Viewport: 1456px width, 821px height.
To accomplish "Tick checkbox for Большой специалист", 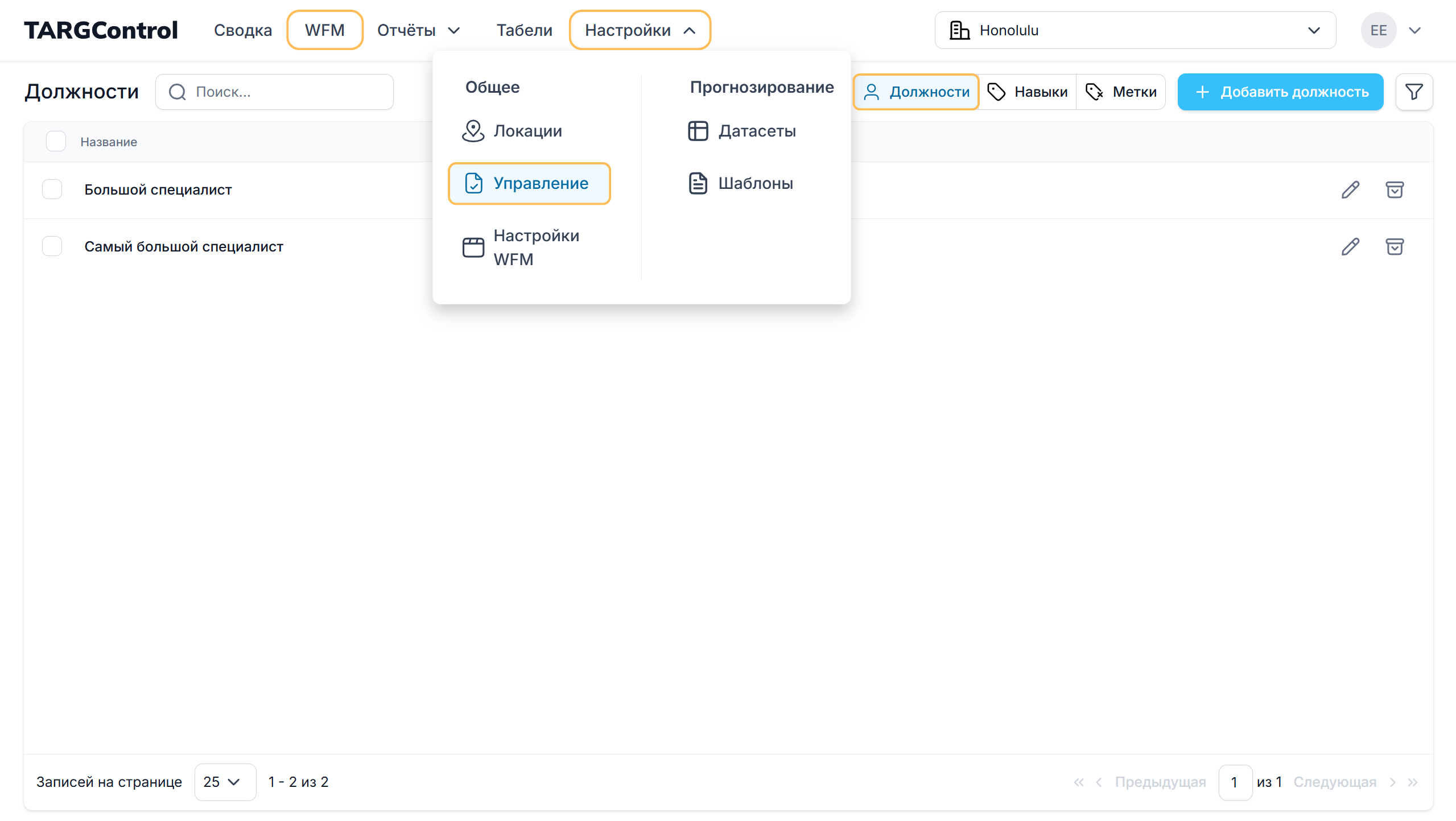I will click(x=52, y=189).
